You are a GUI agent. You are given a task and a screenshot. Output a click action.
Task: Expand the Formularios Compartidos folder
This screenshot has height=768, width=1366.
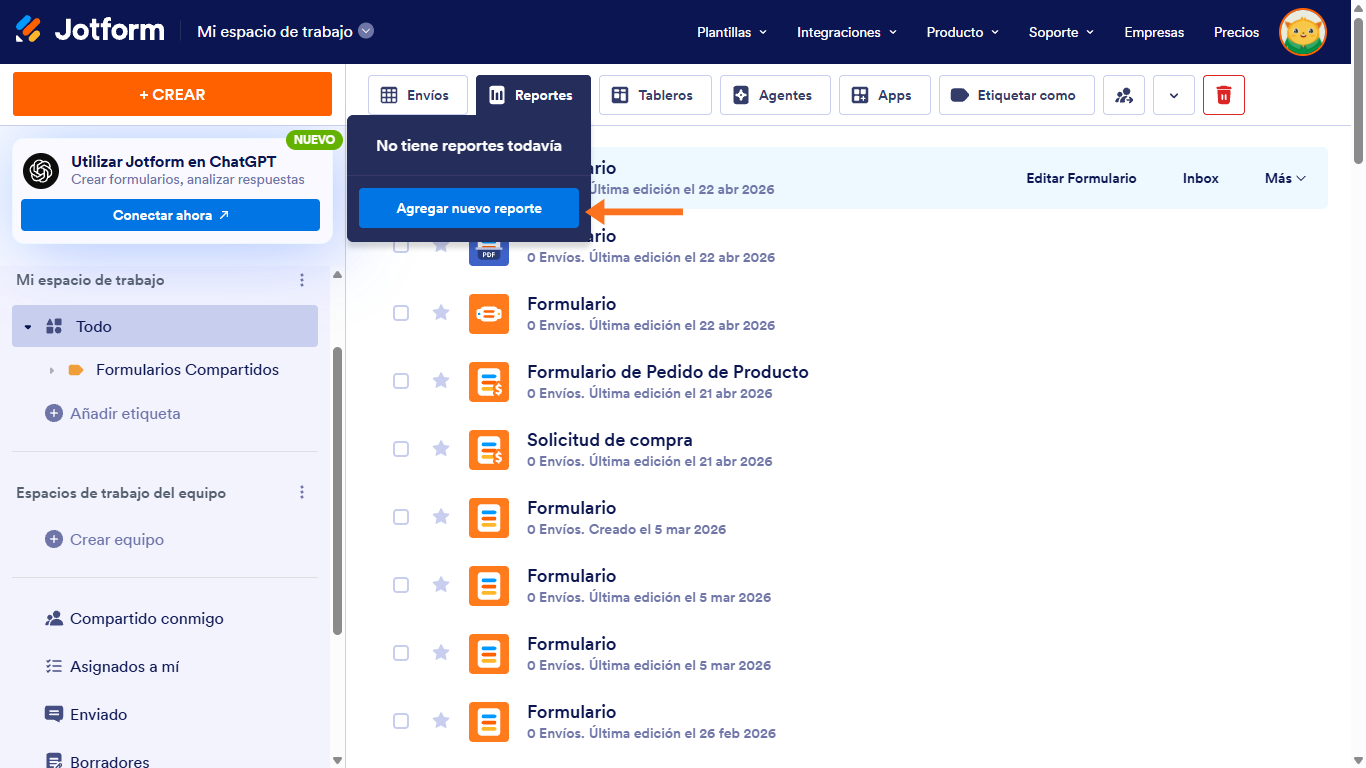[x=51, y=369]
